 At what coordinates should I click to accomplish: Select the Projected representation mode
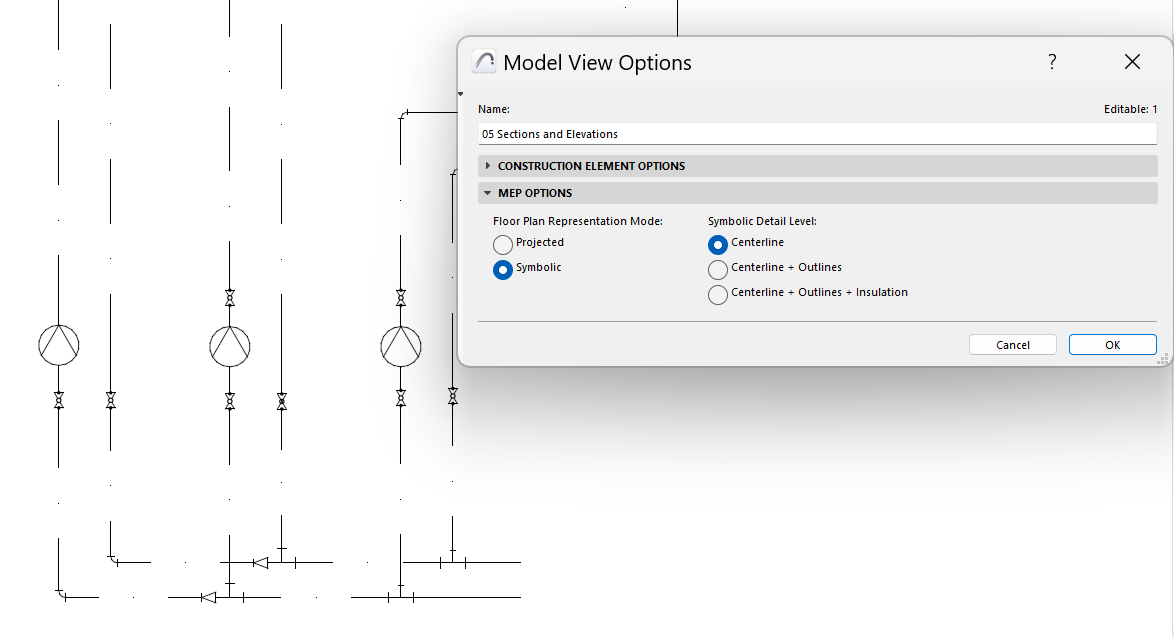(503, 244)
